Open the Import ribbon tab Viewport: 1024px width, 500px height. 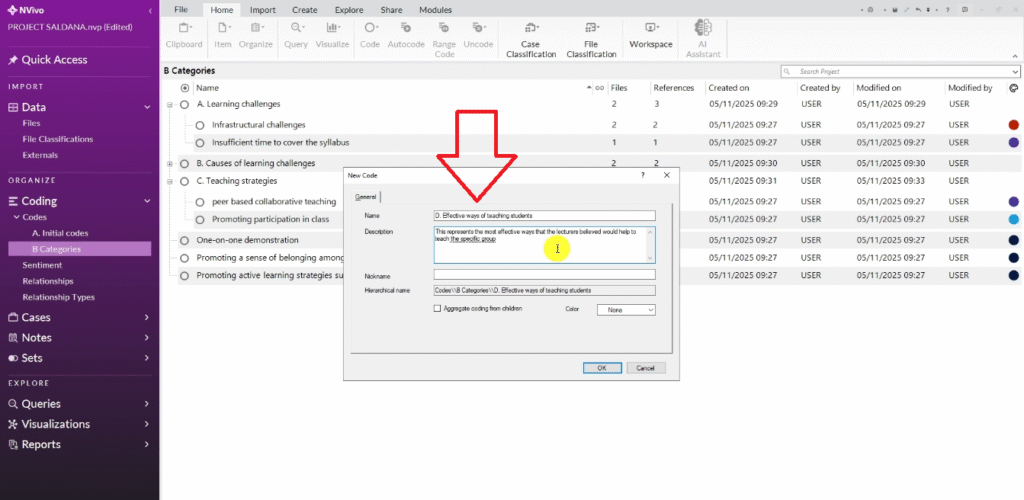263,9
